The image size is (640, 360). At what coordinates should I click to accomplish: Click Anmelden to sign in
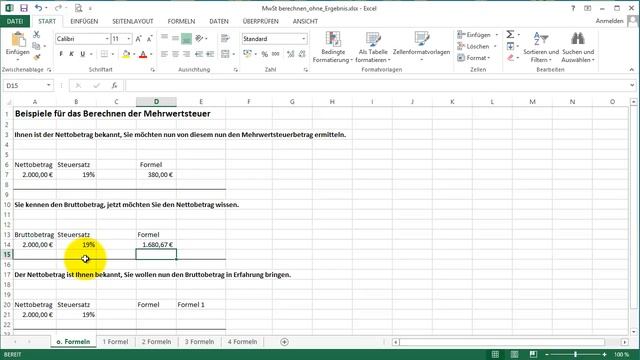click(x=609, y=21)
